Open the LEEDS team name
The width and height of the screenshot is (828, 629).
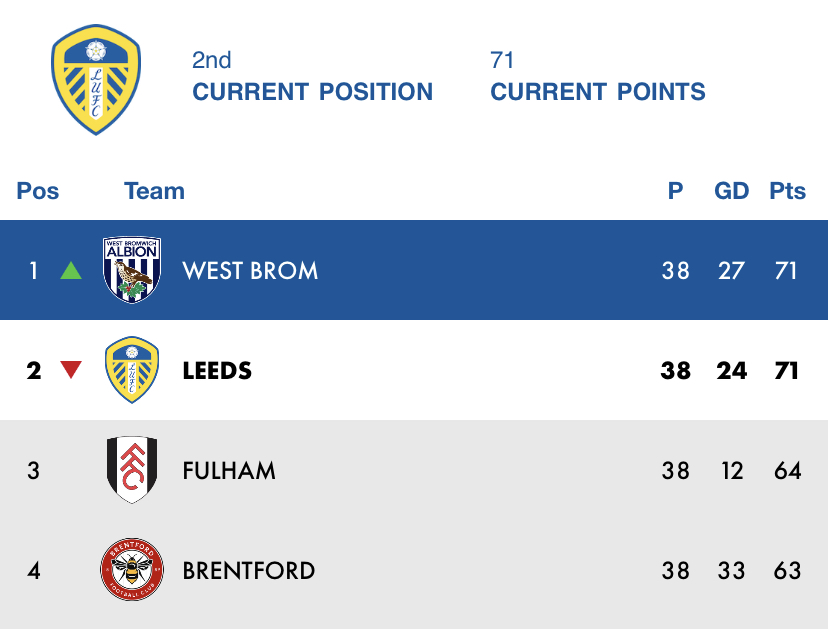click(217, 371)
